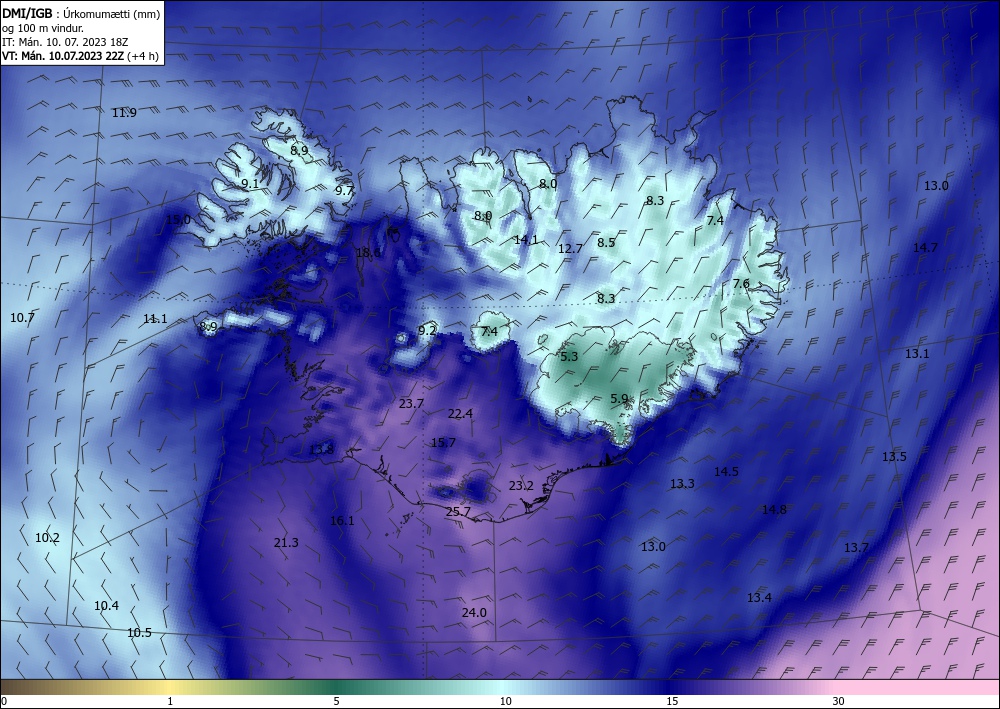The image size is (1000, 709).
Task: Click the 15.7 value label
Action: [x=443, y=442]
